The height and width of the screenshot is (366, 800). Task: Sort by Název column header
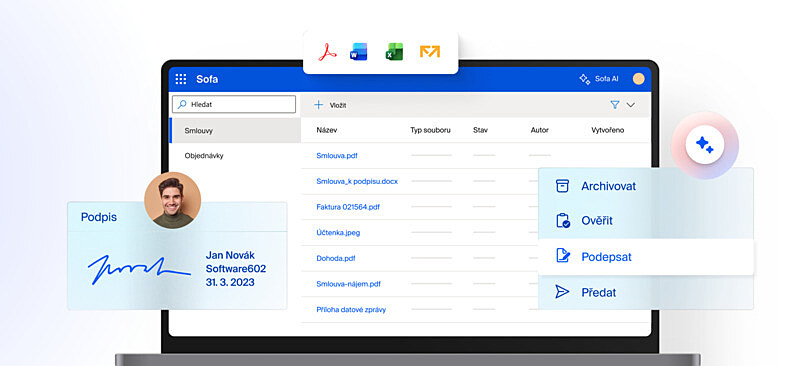pyautogui.click(x=327, y=130)
